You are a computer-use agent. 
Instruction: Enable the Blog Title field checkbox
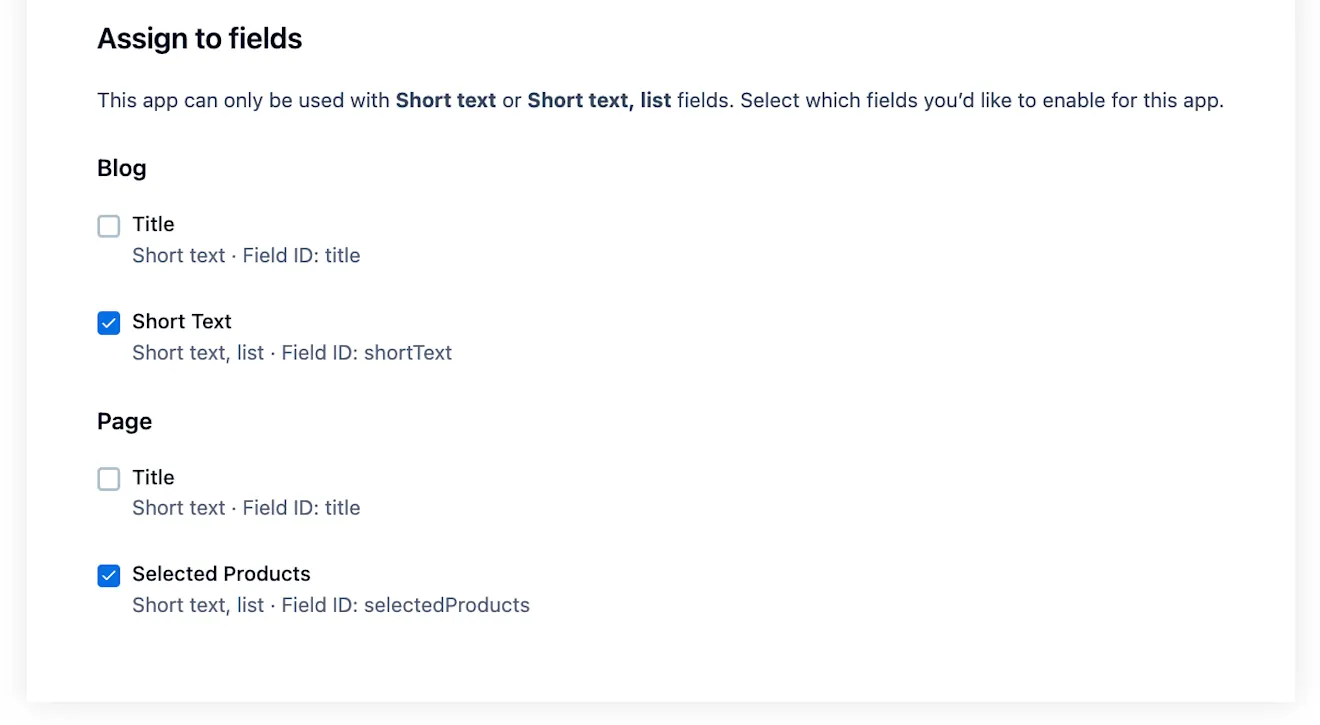(108, 226)
